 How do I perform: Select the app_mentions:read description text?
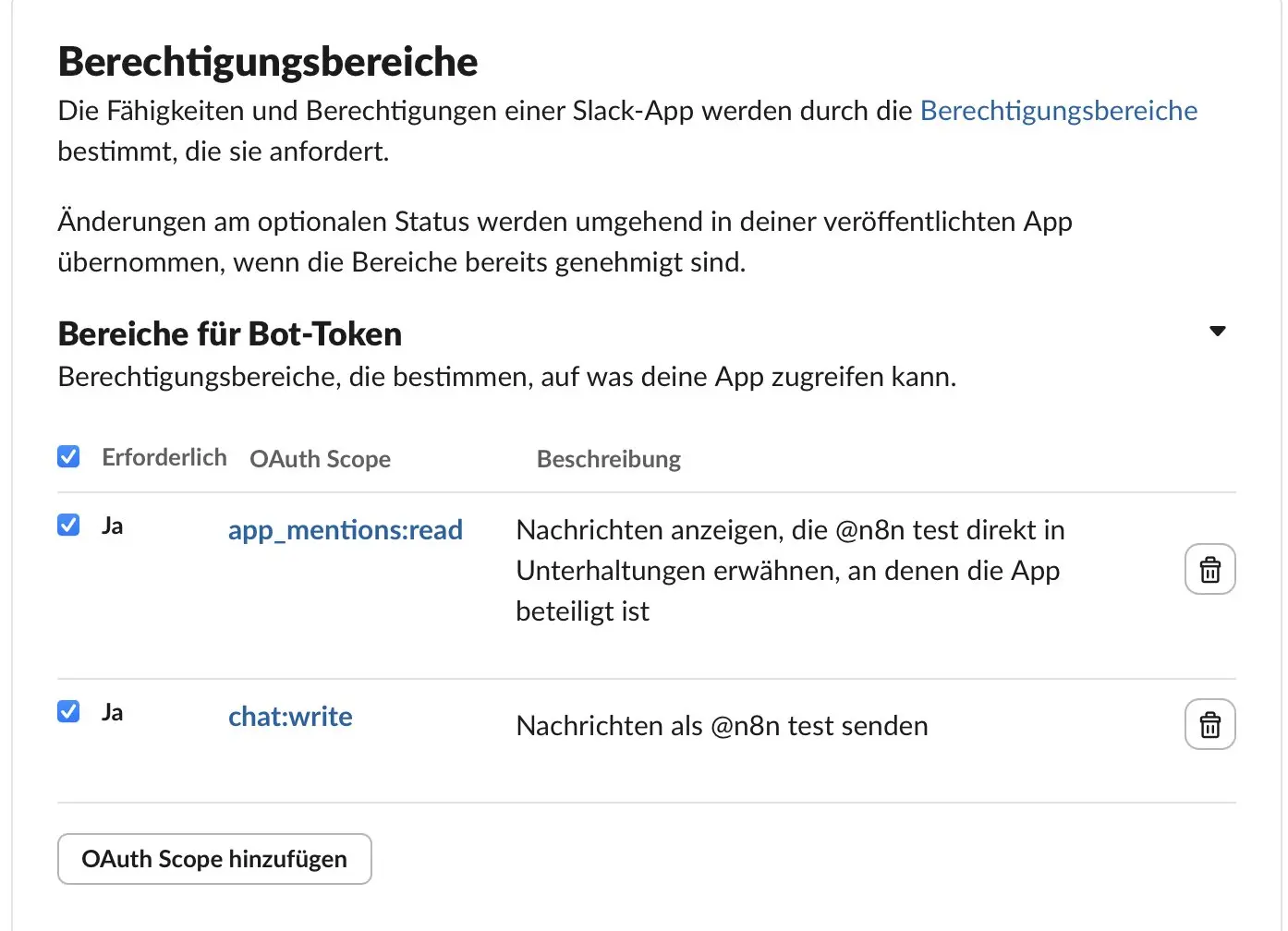coord(790,570)
